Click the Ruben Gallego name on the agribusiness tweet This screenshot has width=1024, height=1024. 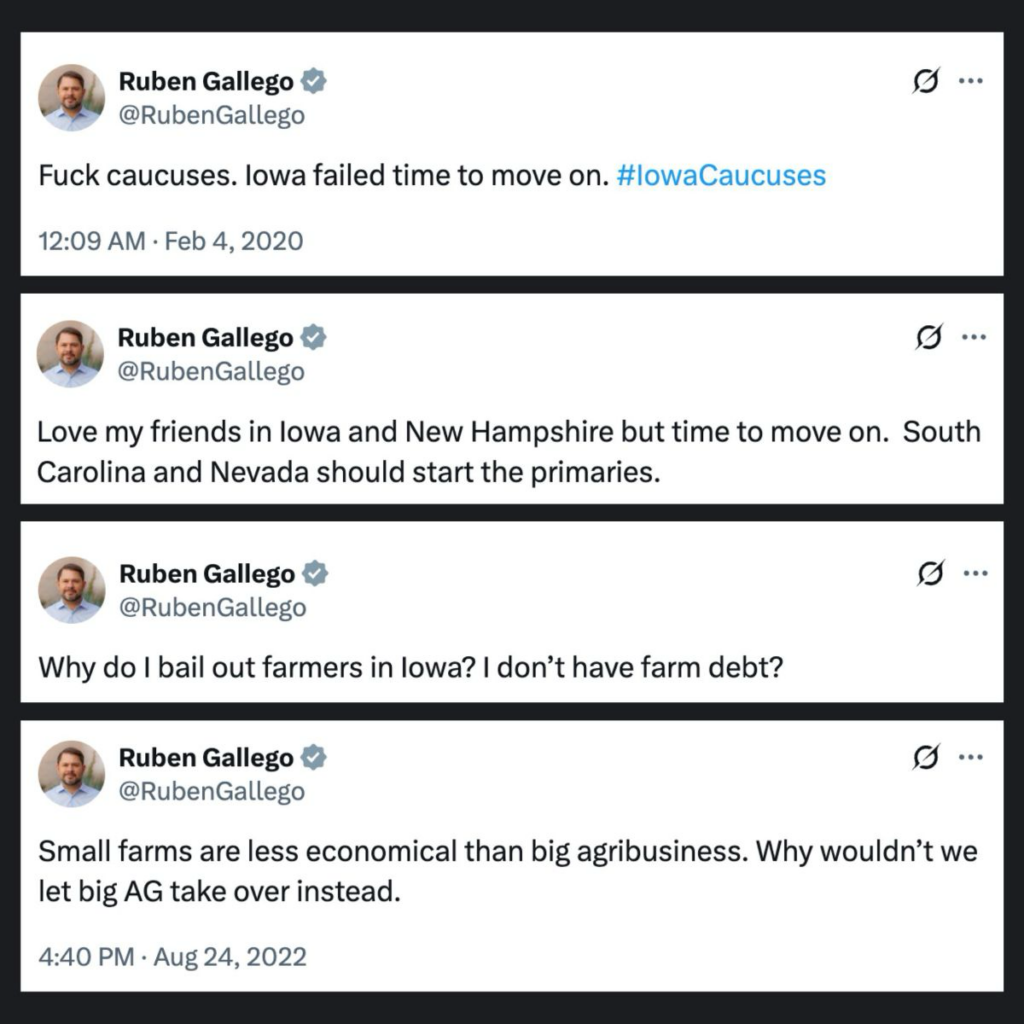(207, 758)
